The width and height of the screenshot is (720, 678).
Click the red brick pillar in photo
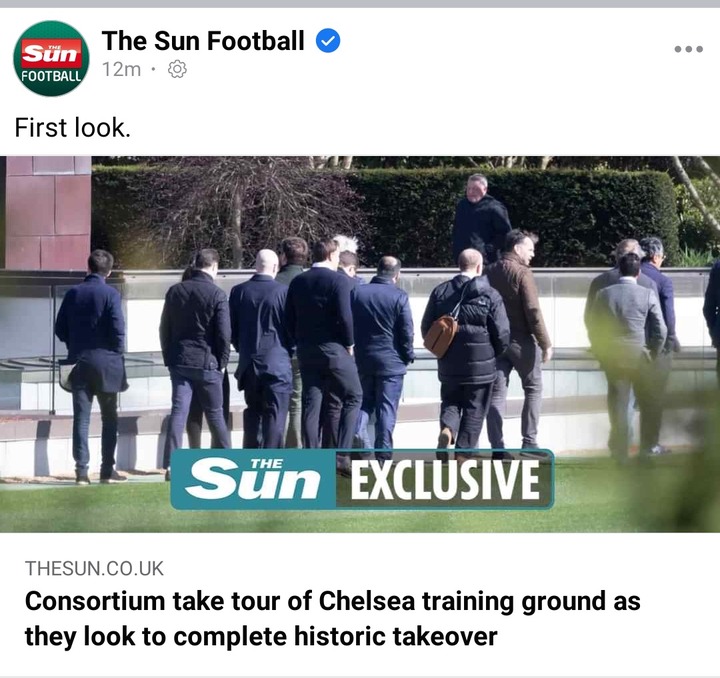[x=48, y=213]
